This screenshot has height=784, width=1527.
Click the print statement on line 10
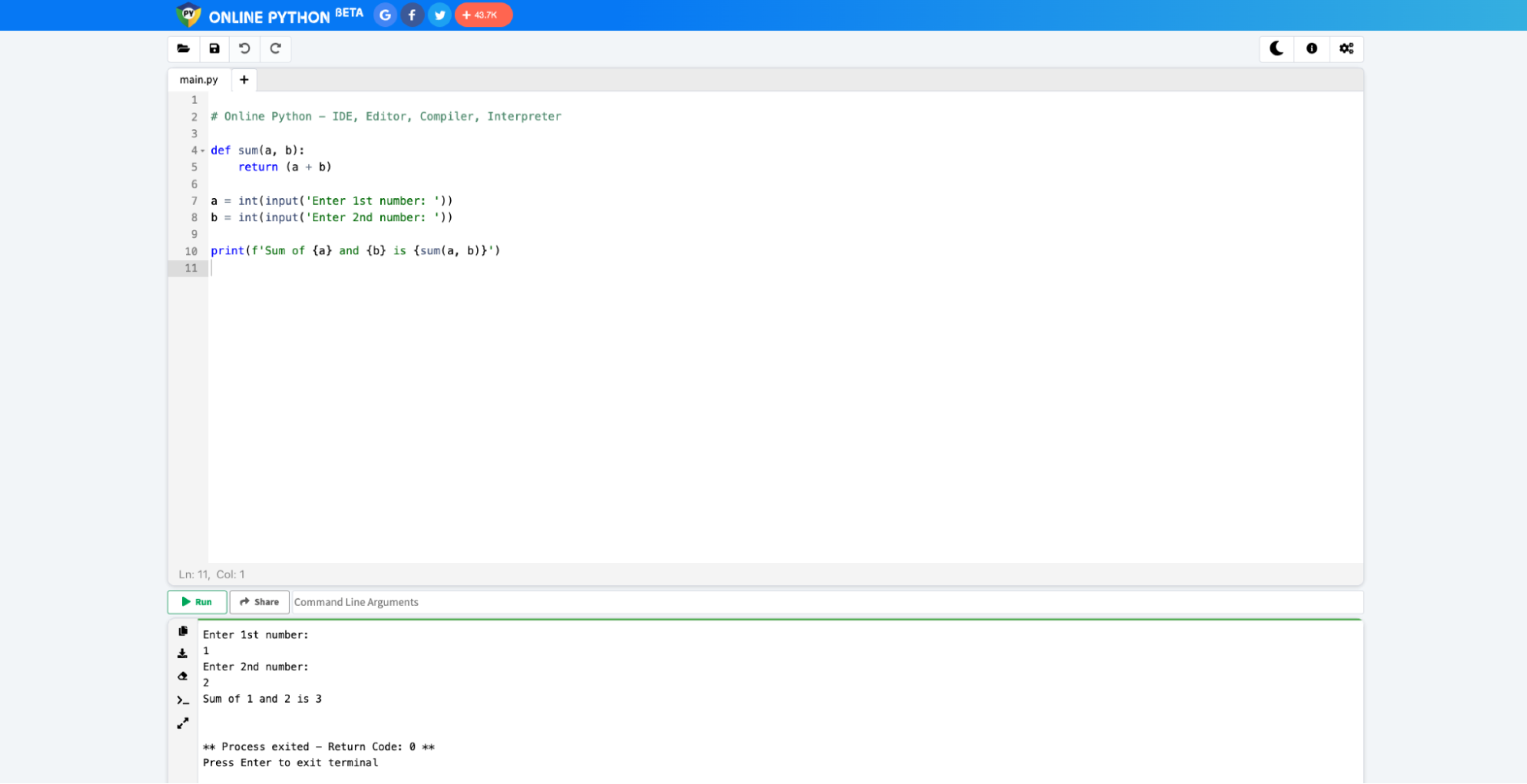pyautogui.click(x=355, y=251)
